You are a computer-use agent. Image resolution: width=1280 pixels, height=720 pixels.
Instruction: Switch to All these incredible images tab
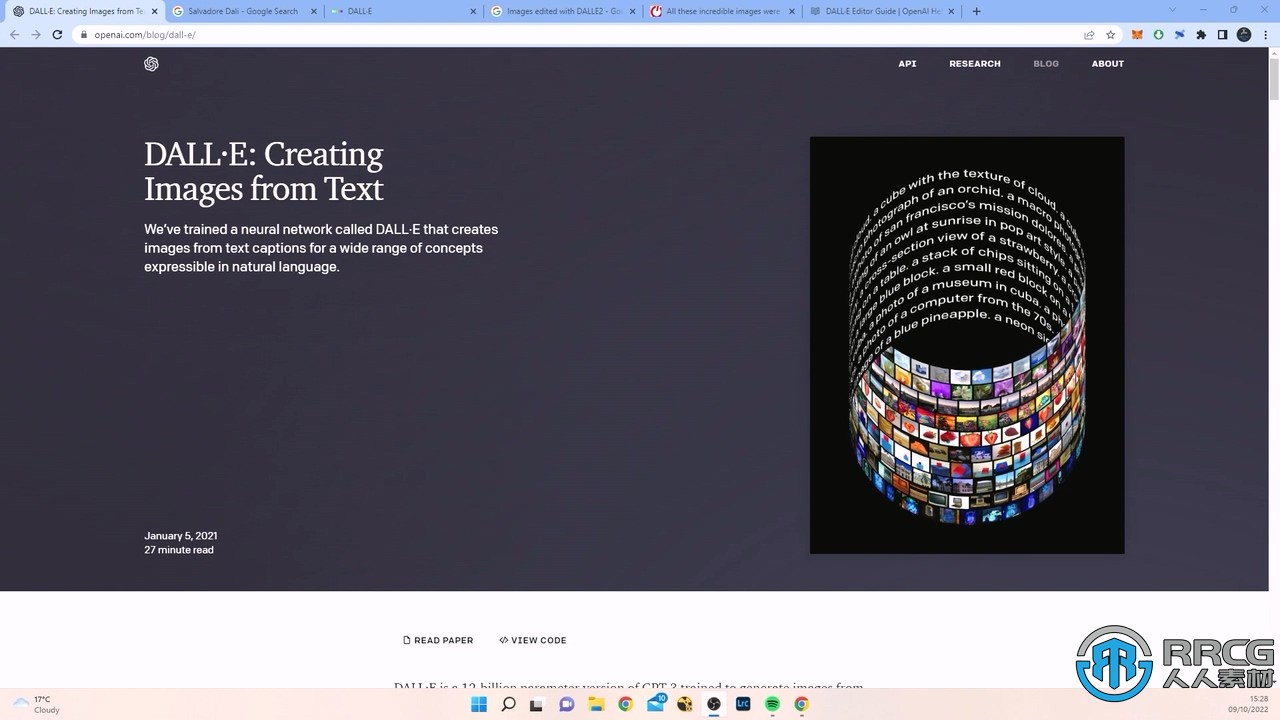[723, 11]
